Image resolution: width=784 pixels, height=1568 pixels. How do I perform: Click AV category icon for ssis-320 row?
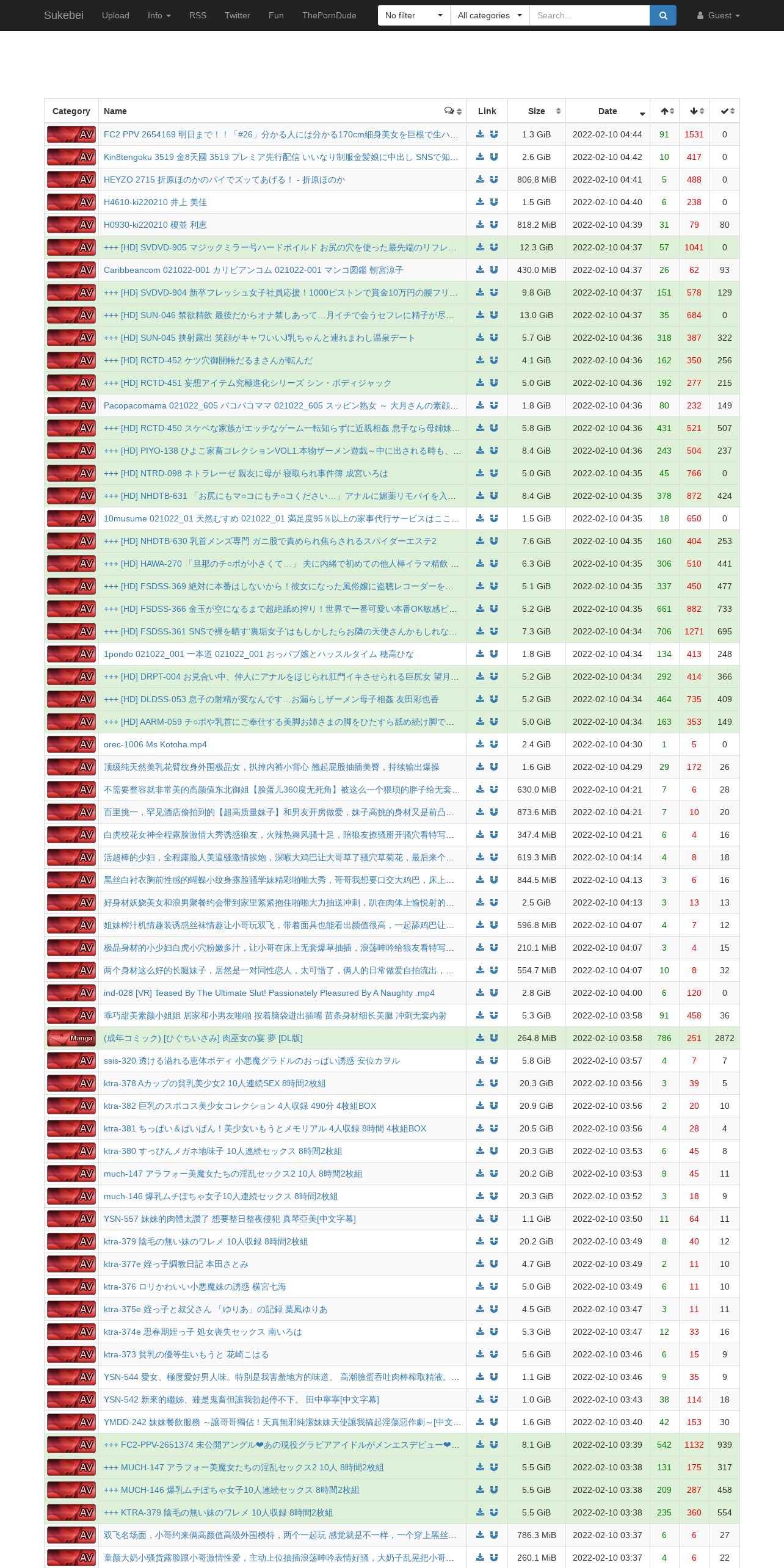point(71,1061)
